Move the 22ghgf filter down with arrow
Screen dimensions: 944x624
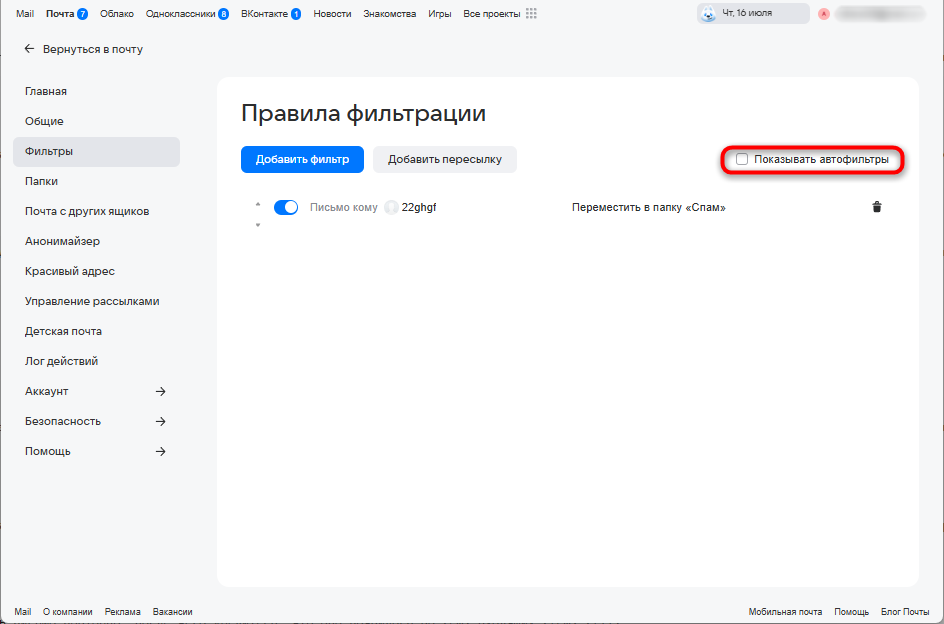pos(258,225)
